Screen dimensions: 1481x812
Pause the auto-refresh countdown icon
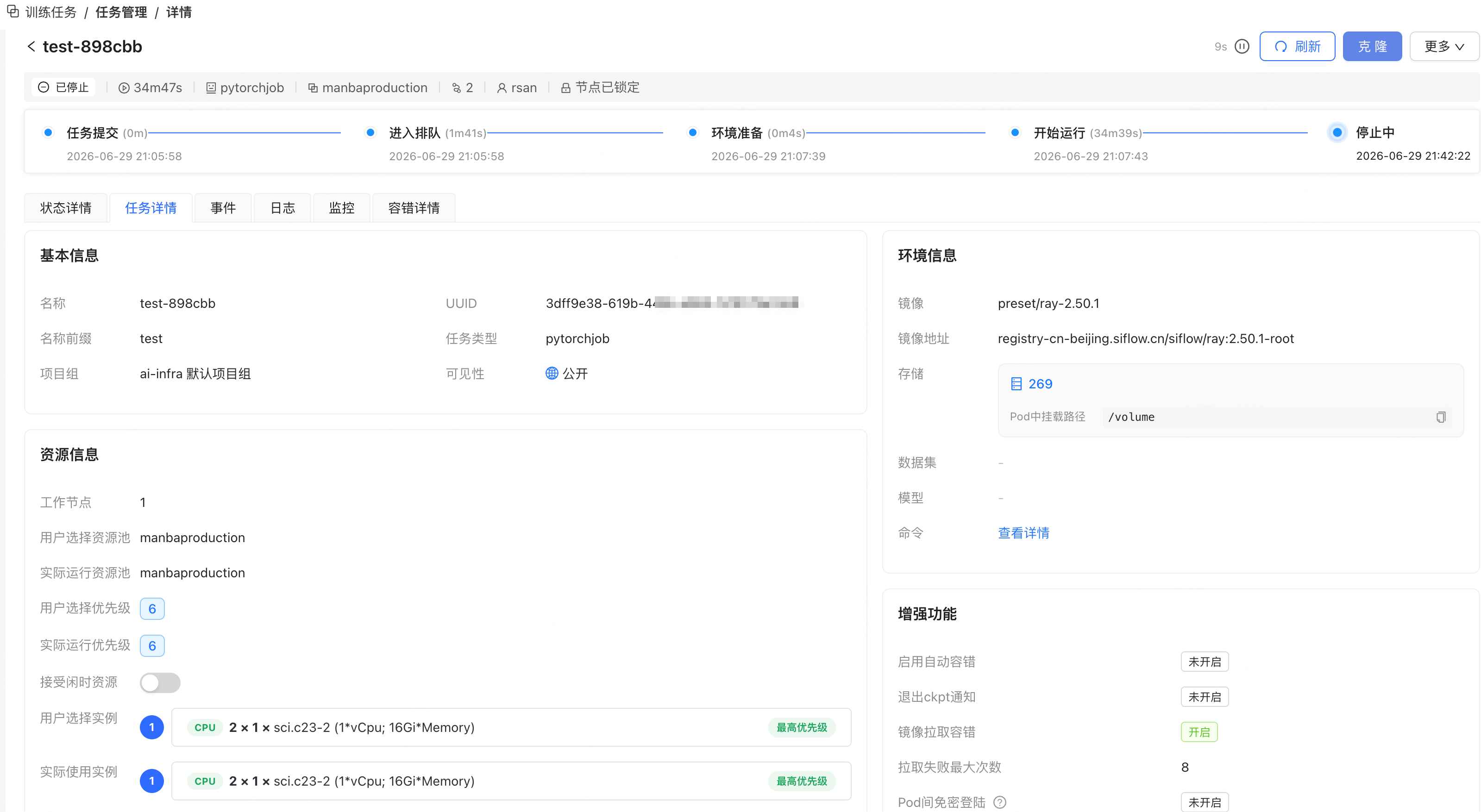1242,47
